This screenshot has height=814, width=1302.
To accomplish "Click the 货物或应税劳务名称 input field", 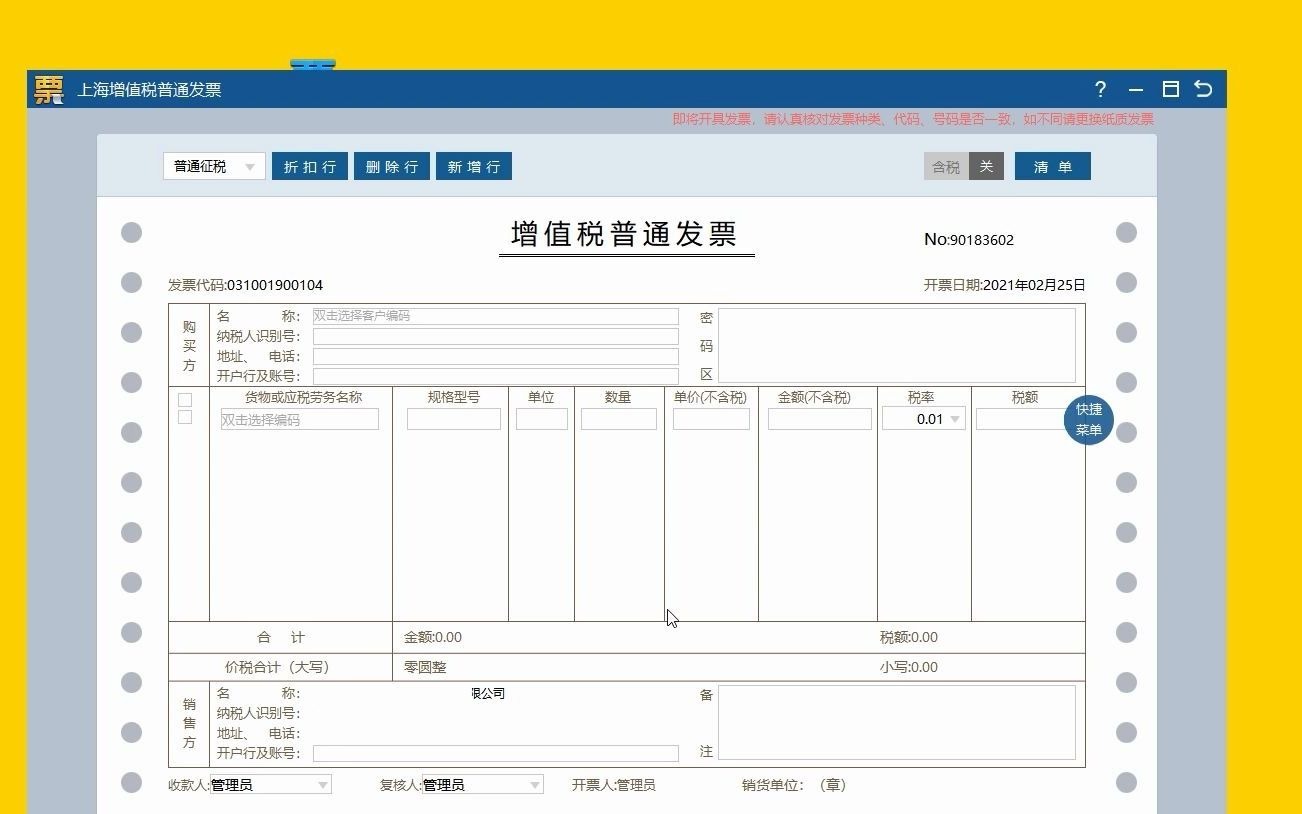I will [x=300, y=419].
